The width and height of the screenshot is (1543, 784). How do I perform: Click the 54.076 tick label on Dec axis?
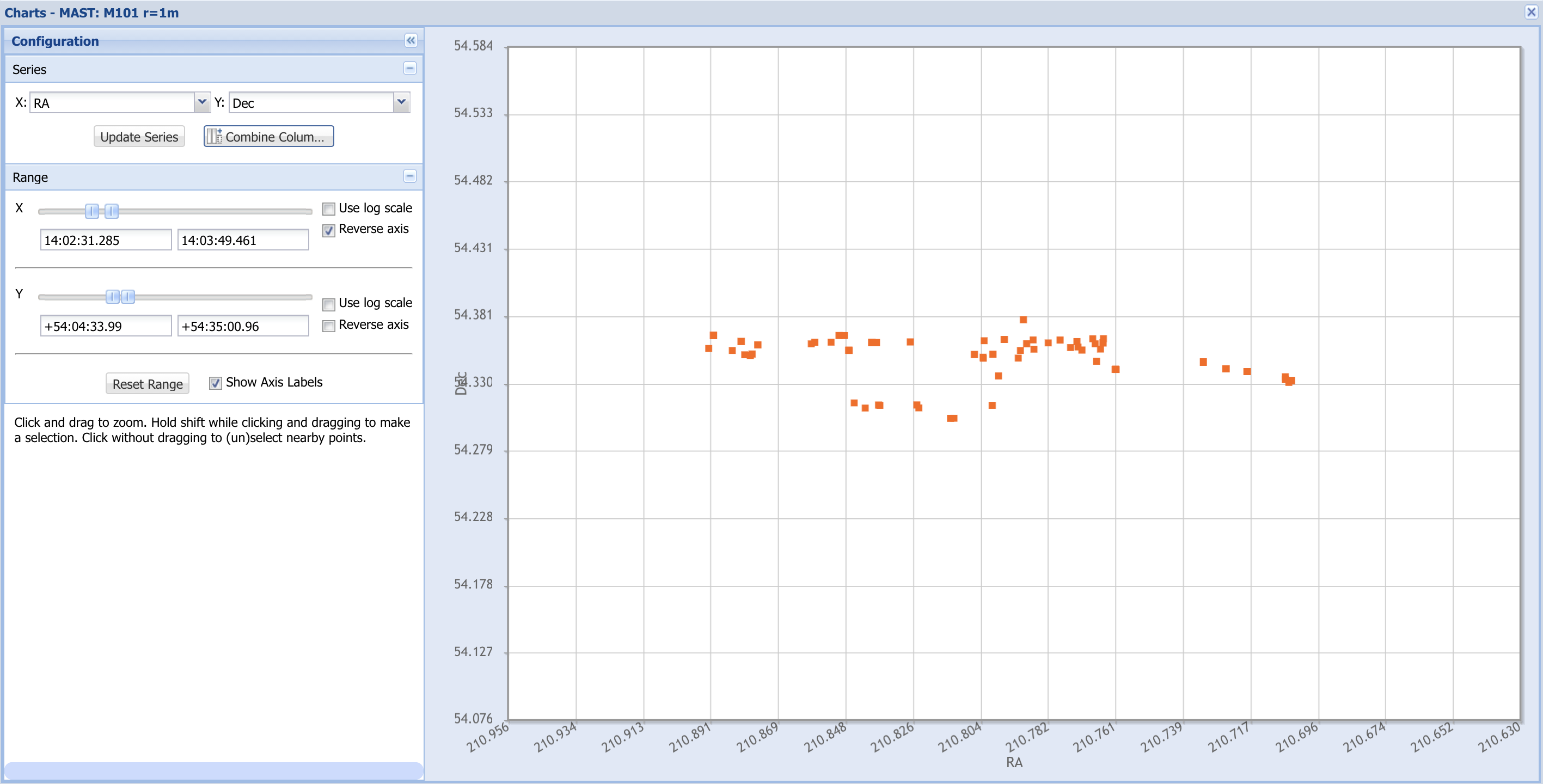[x=473, y=718]
